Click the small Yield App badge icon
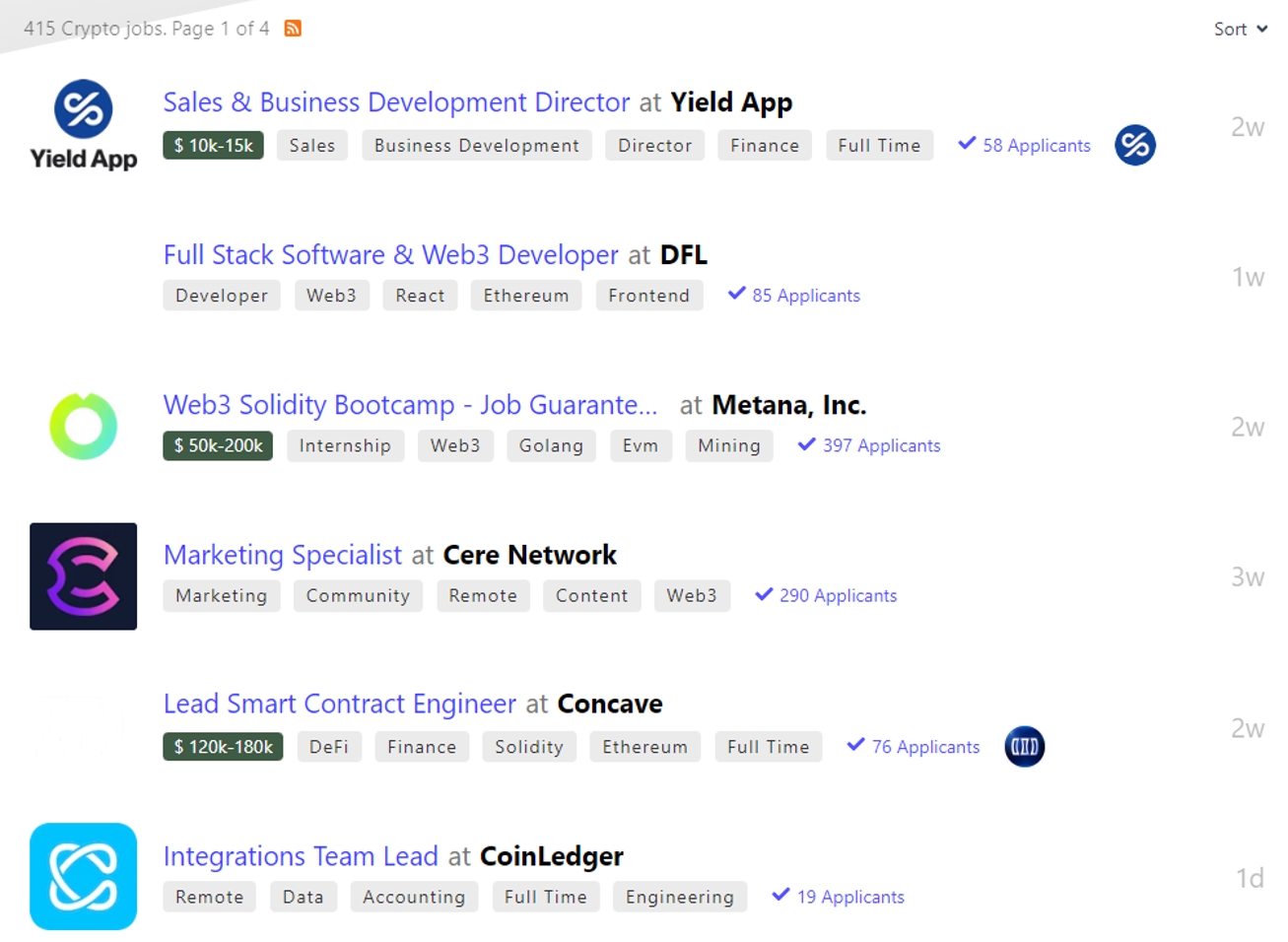The width and height of the screenshot is (1288, 942). [1135, 145]
